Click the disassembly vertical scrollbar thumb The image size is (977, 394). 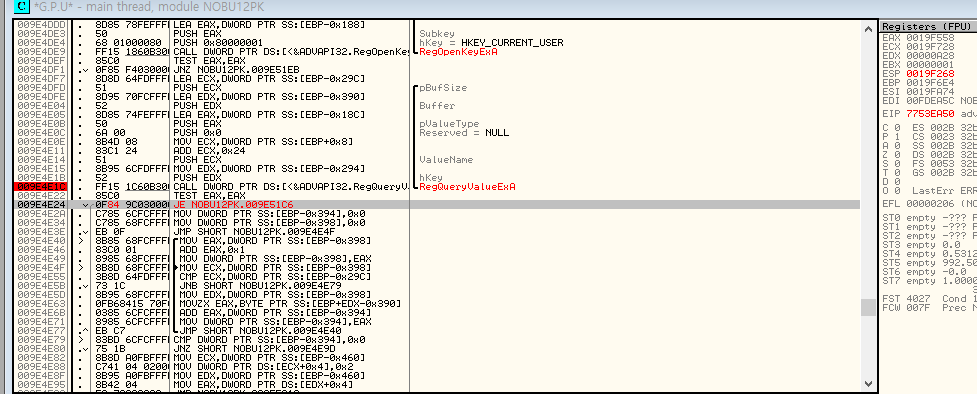click(x=869, y=307)
